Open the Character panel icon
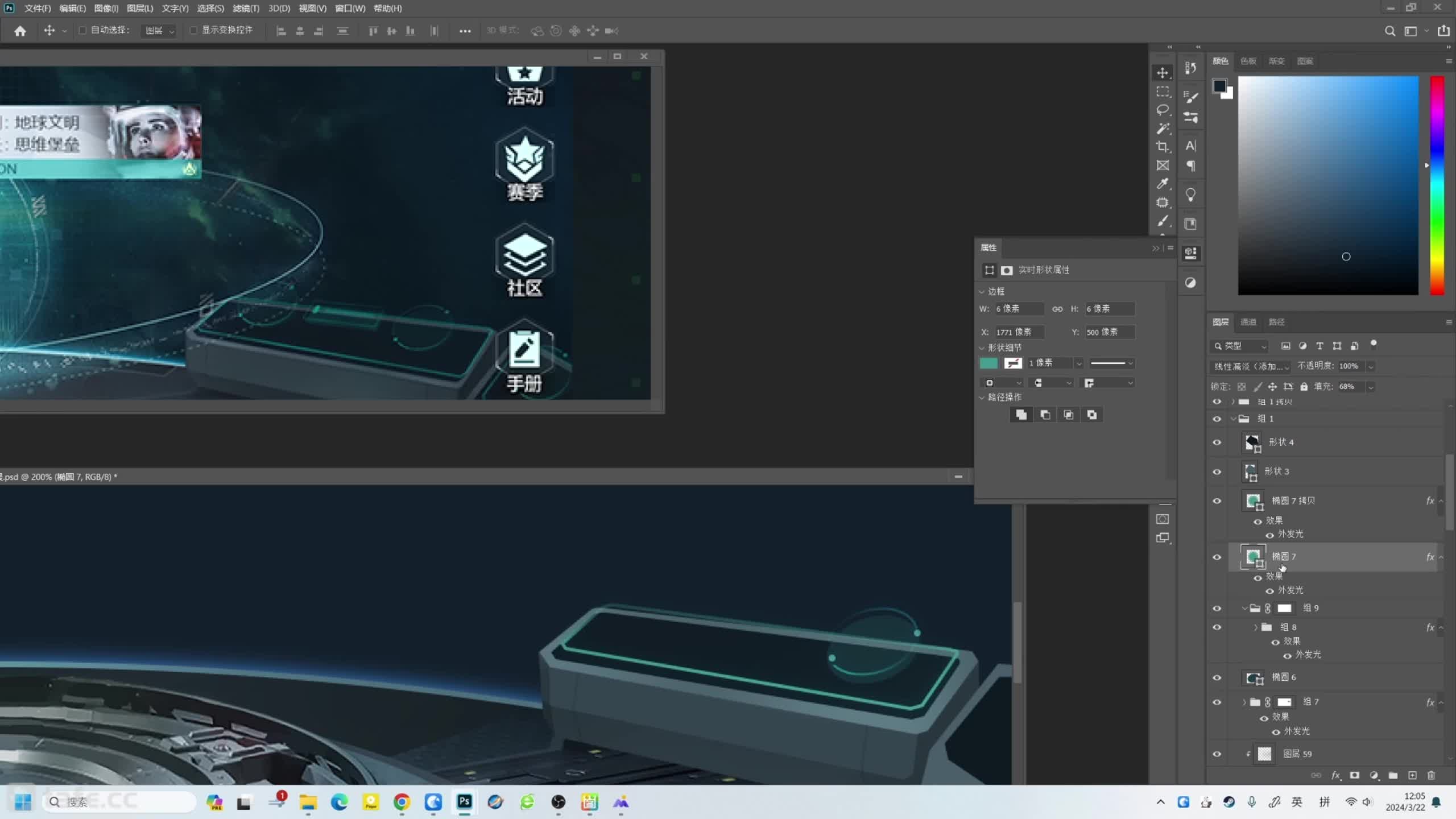The image size is (1456, 819). coord(1190,146)
